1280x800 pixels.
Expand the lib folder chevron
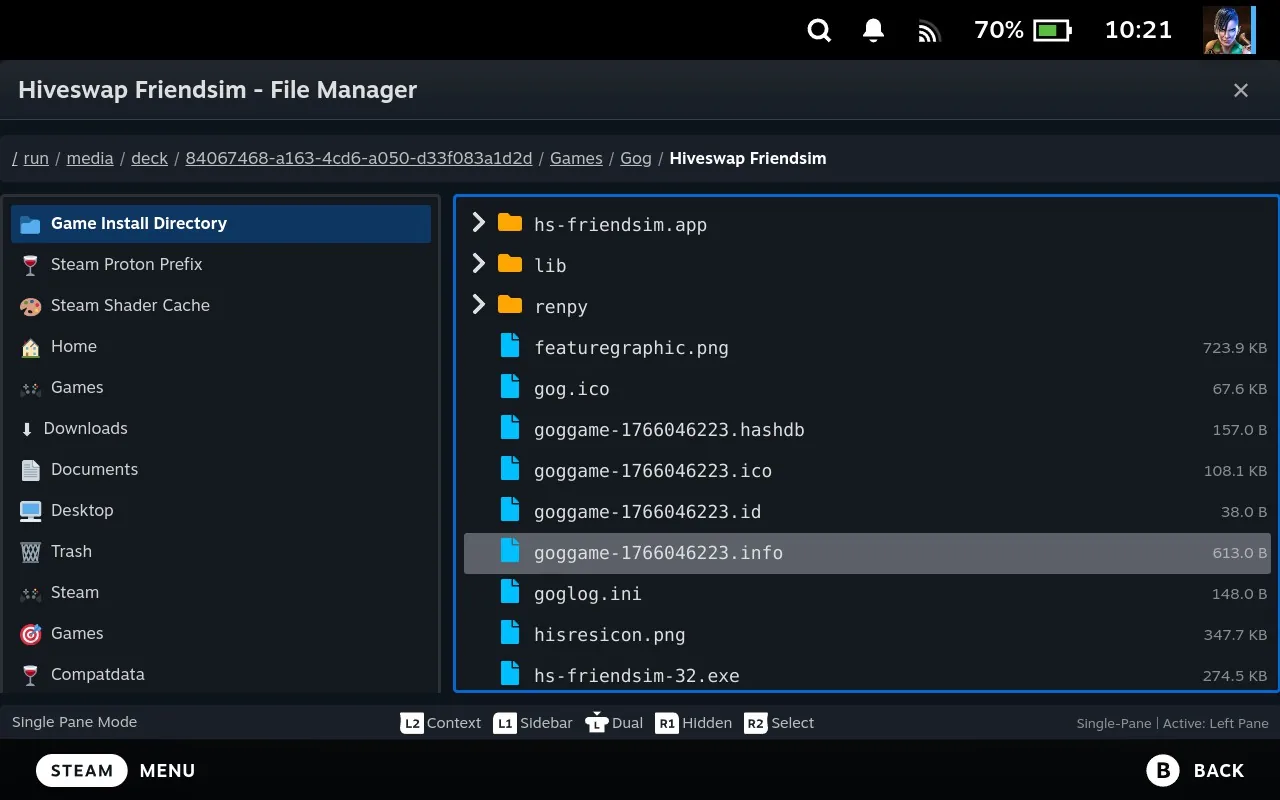(479, 263)
